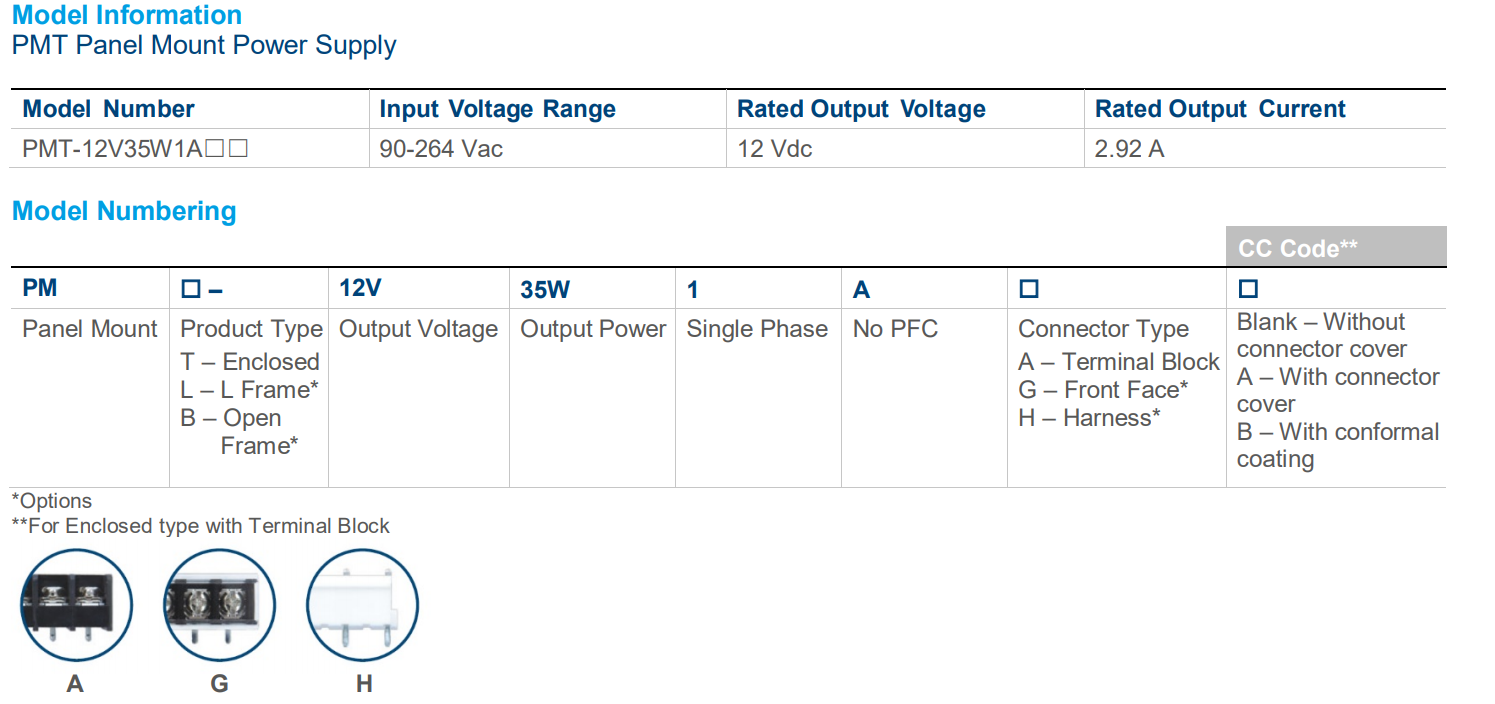Select the Product Type placeholder box
The height and width of the screenshot is (704, 1495).
[x=191, y=289]
